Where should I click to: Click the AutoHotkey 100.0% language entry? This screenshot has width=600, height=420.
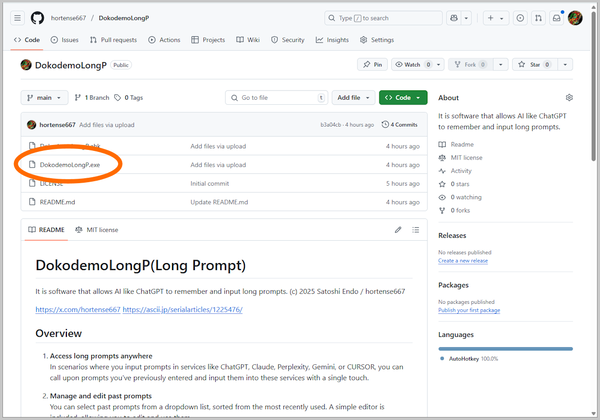(x=469, y=359)
